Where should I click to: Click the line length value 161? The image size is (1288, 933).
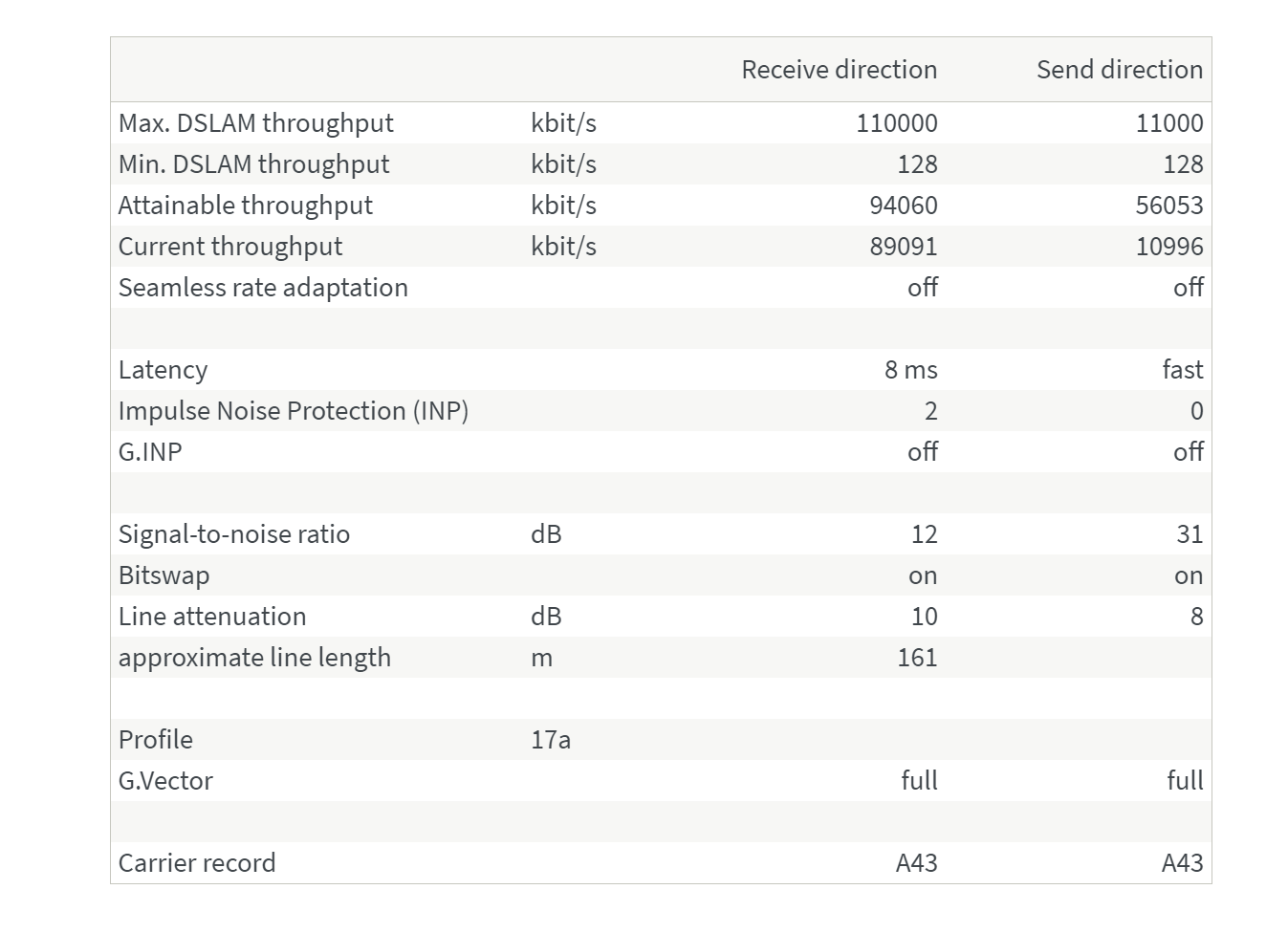click(918, 658)
